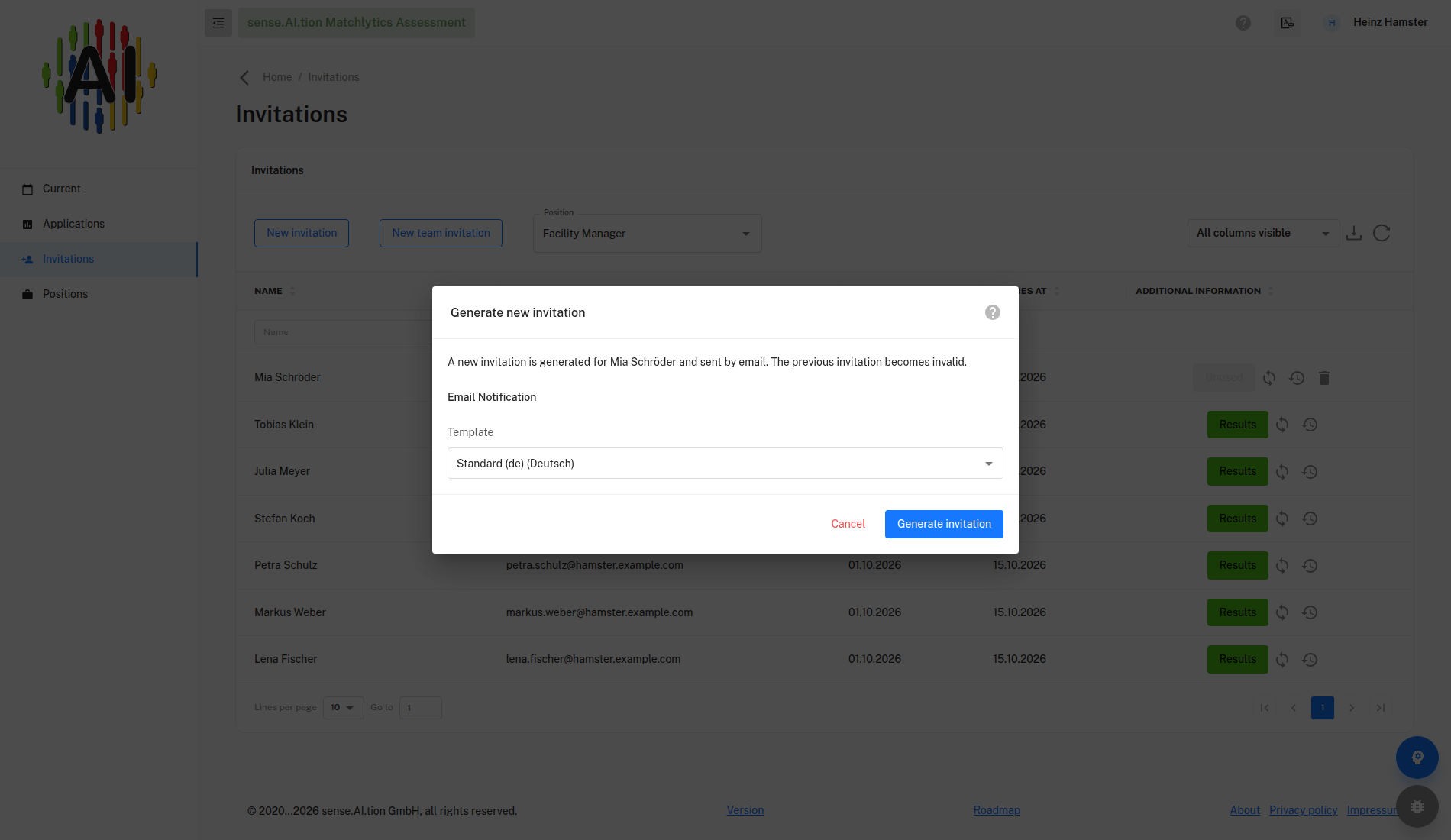Toggle the sidebar menu icon
The height and width of the screenshot is (840, 1451).
[218, 23]
